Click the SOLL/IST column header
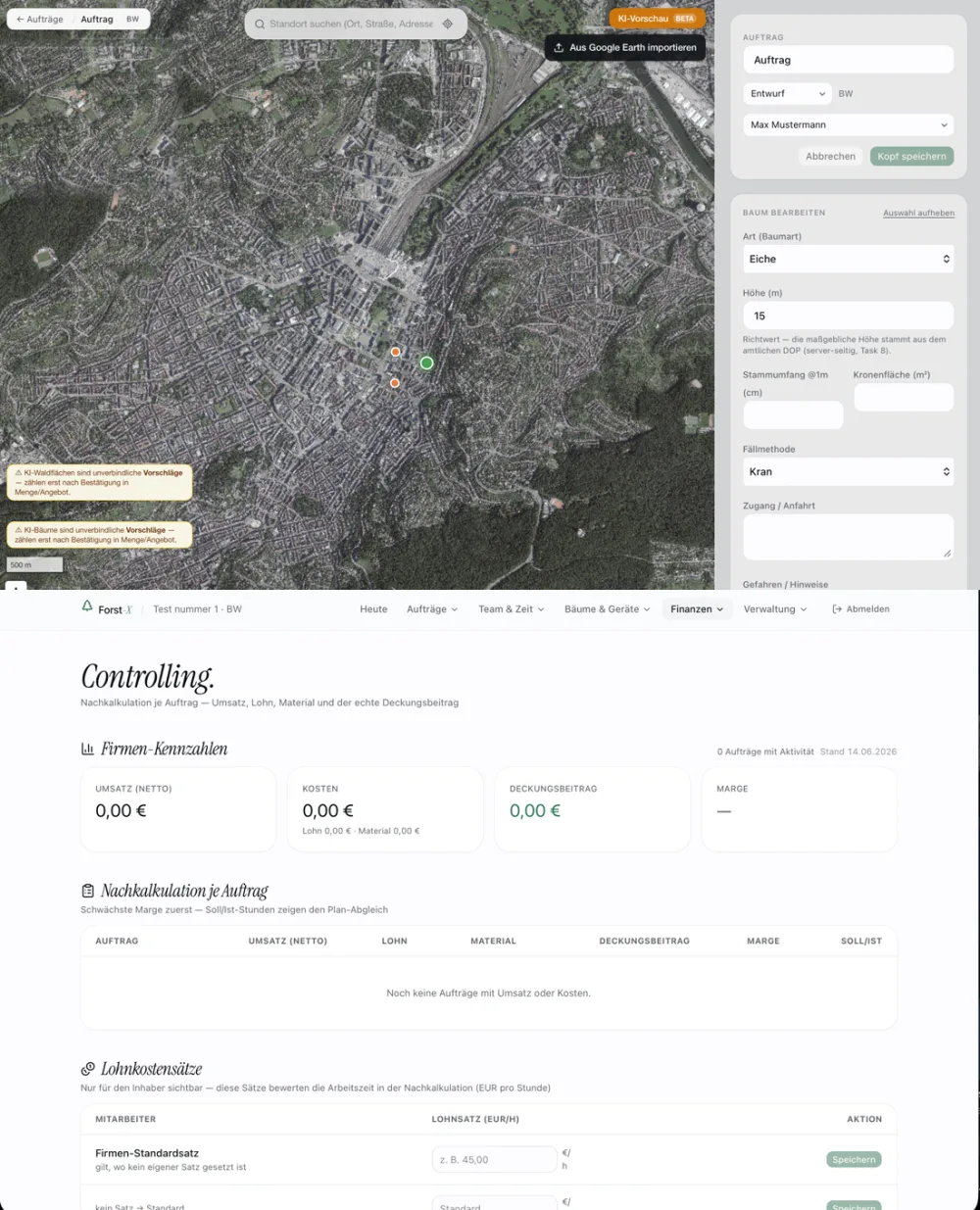Viewport: 980px width, 1210px height. tap(861, 941)
